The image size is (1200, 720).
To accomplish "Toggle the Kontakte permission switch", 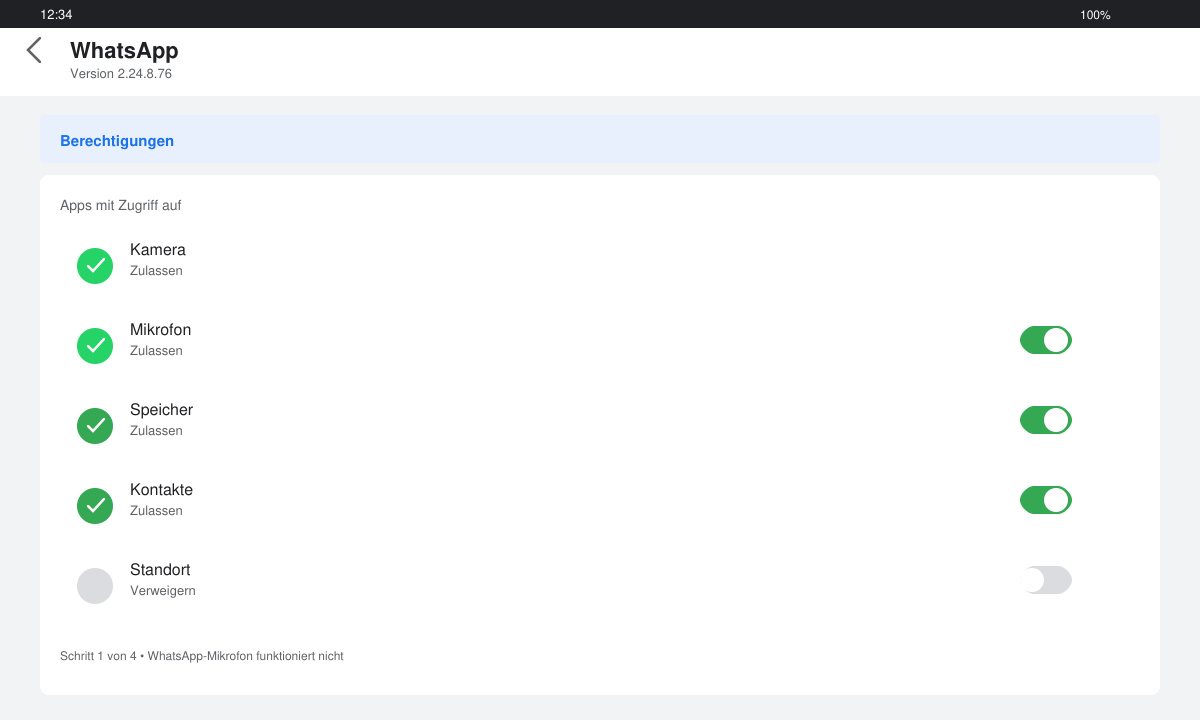I will pyautogui.click(x=1046, y=500).
